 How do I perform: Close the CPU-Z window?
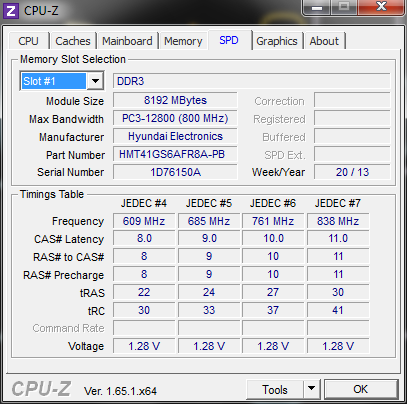pyautogui.click(x=381, y=7)
